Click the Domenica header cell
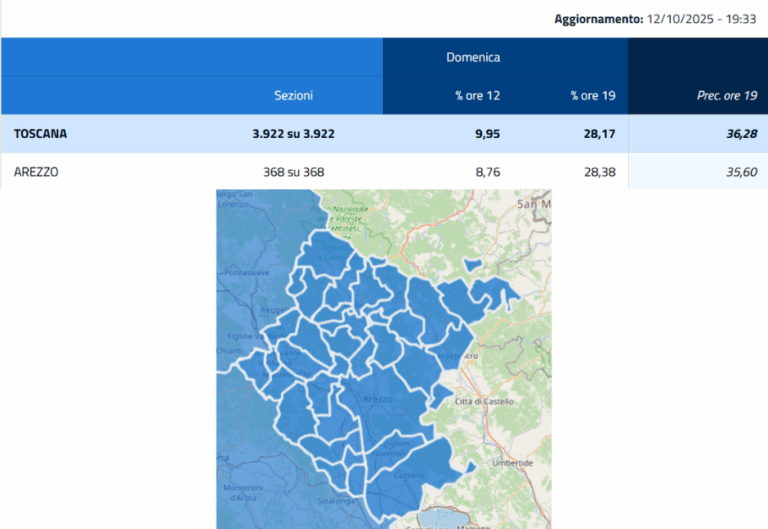Screen dimensions: 768x529 click(473, 57)
